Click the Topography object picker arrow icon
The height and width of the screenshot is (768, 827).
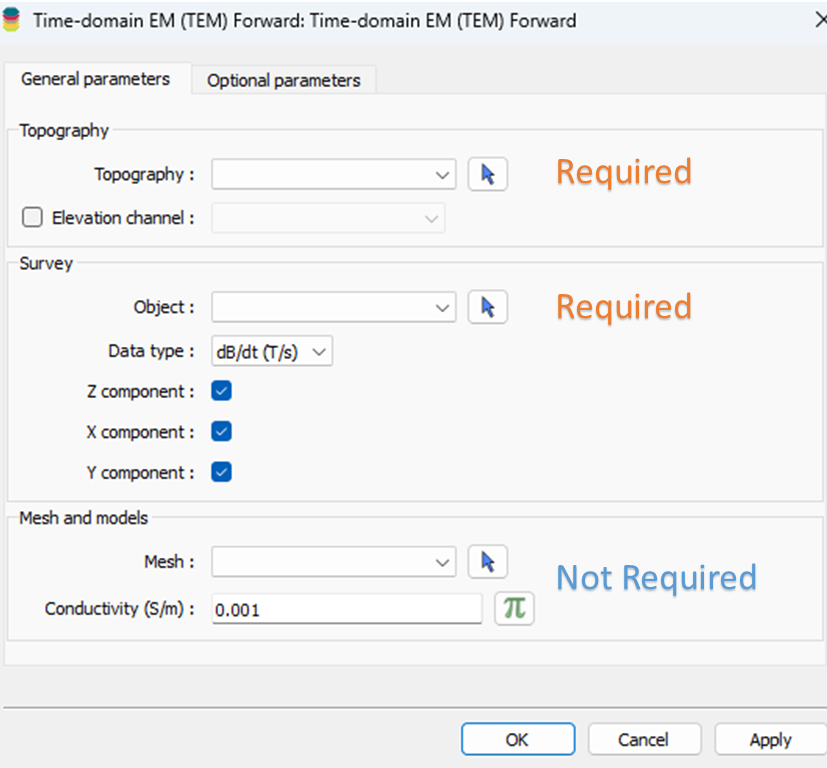point(487,174)
